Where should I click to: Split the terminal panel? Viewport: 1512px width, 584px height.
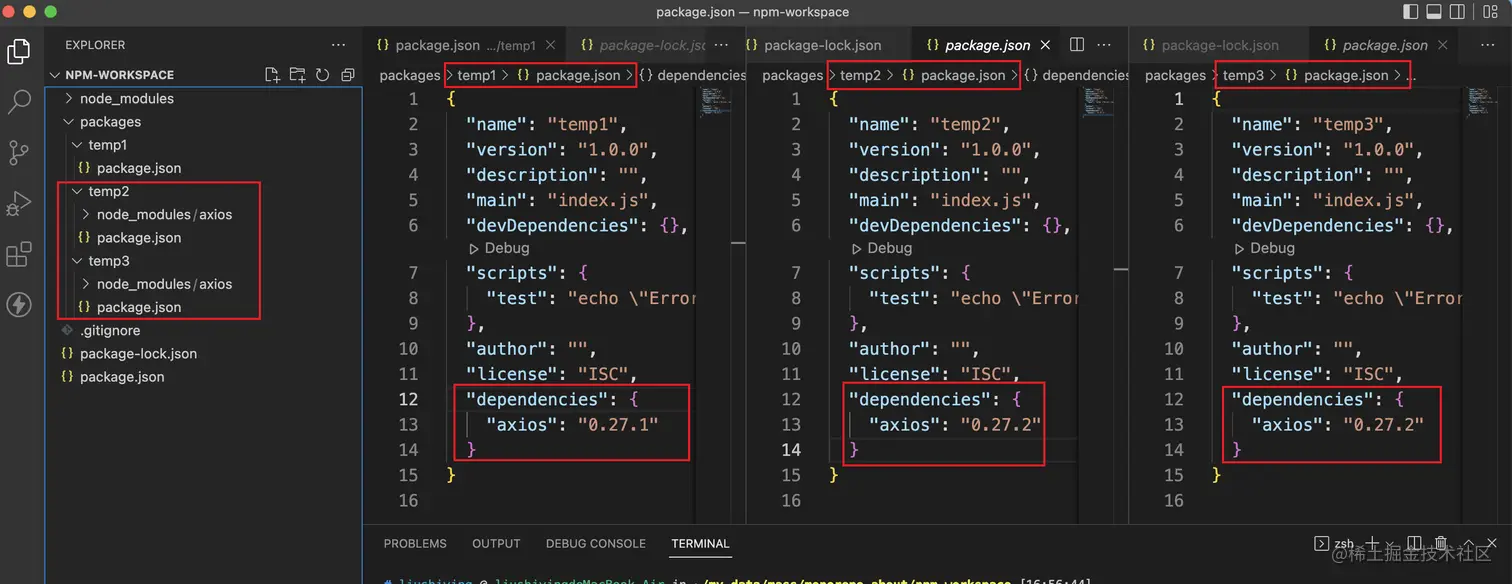click(1414, 543)
